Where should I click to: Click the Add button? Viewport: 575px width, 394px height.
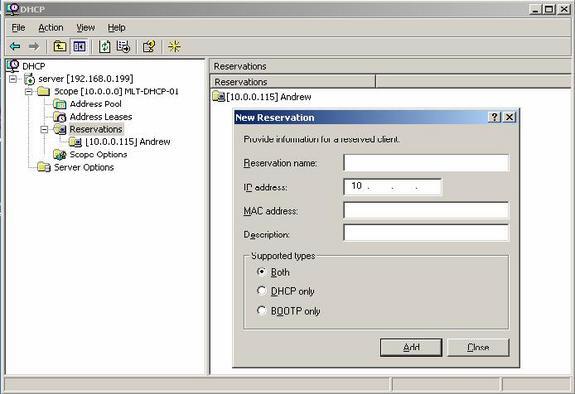[x=411, y=347]
